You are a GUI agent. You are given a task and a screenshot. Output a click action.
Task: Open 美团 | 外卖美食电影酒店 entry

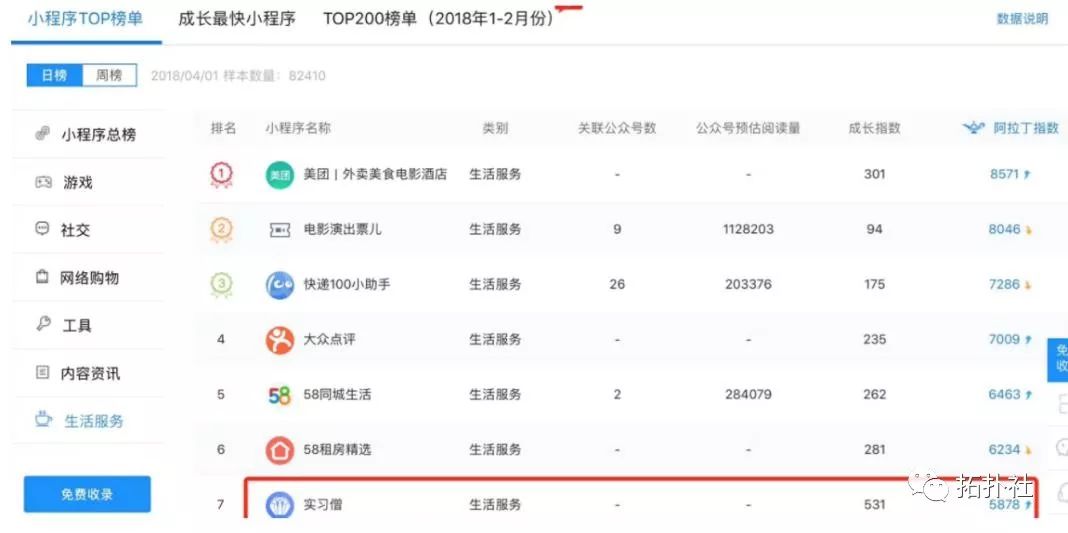tap(375, 174)
